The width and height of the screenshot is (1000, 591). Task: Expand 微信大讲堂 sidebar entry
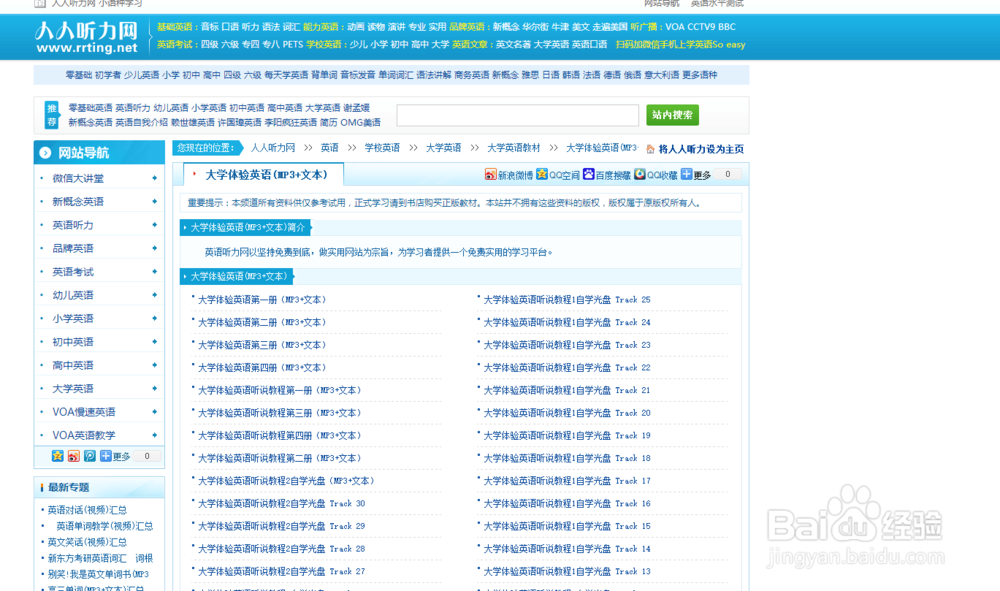[x=154, y=178]
